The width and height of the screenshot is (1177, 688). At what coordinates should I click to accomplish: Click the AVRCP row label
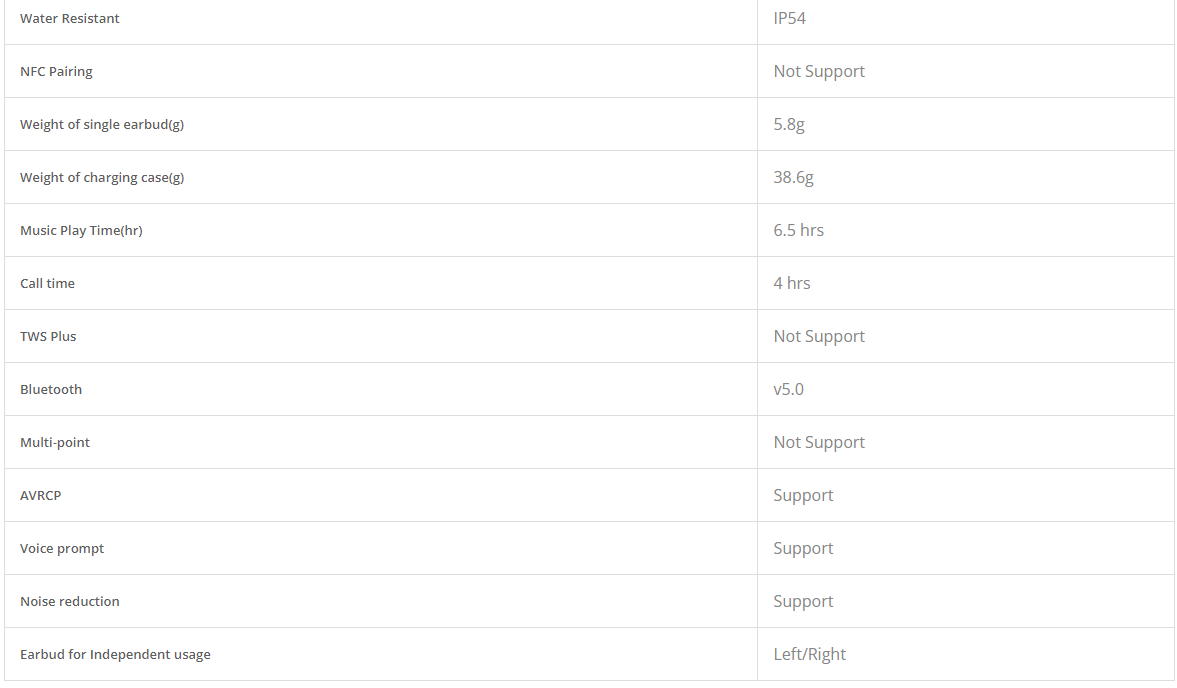(41, 496)
